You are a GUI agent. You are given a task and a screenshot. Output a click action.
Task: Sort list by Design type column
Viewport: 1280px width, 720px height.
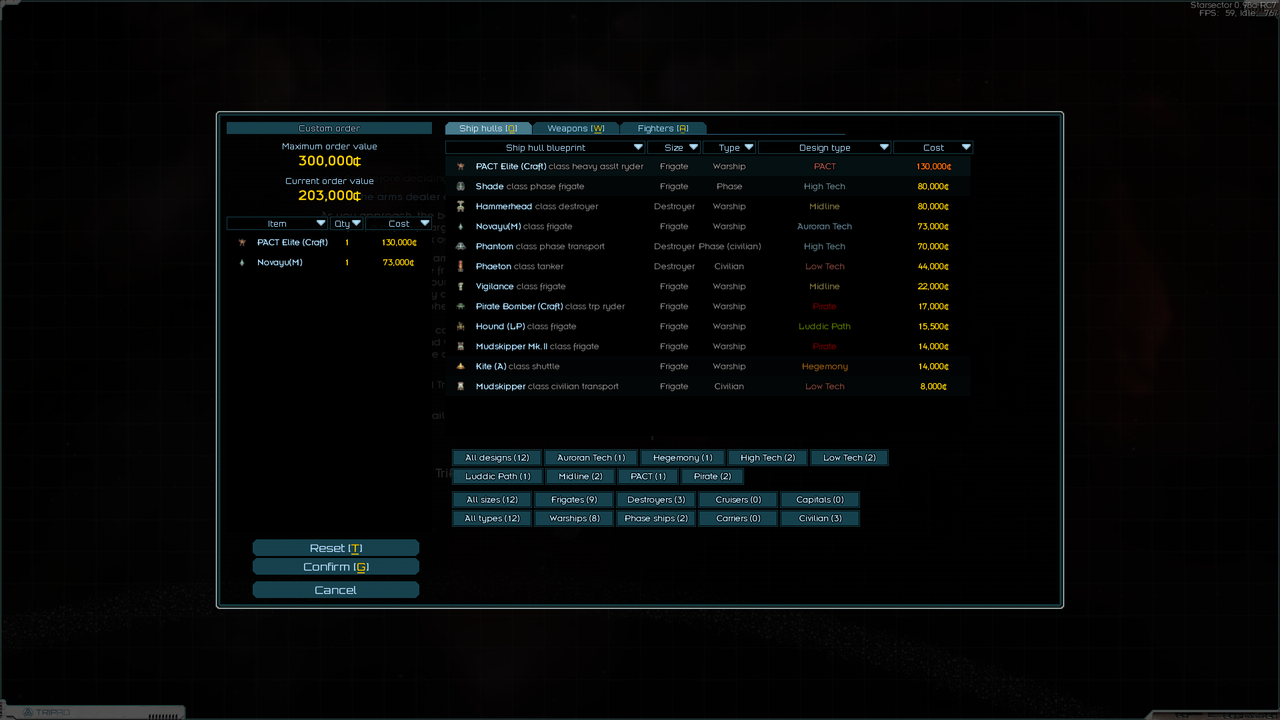click(x=825, y=147)
